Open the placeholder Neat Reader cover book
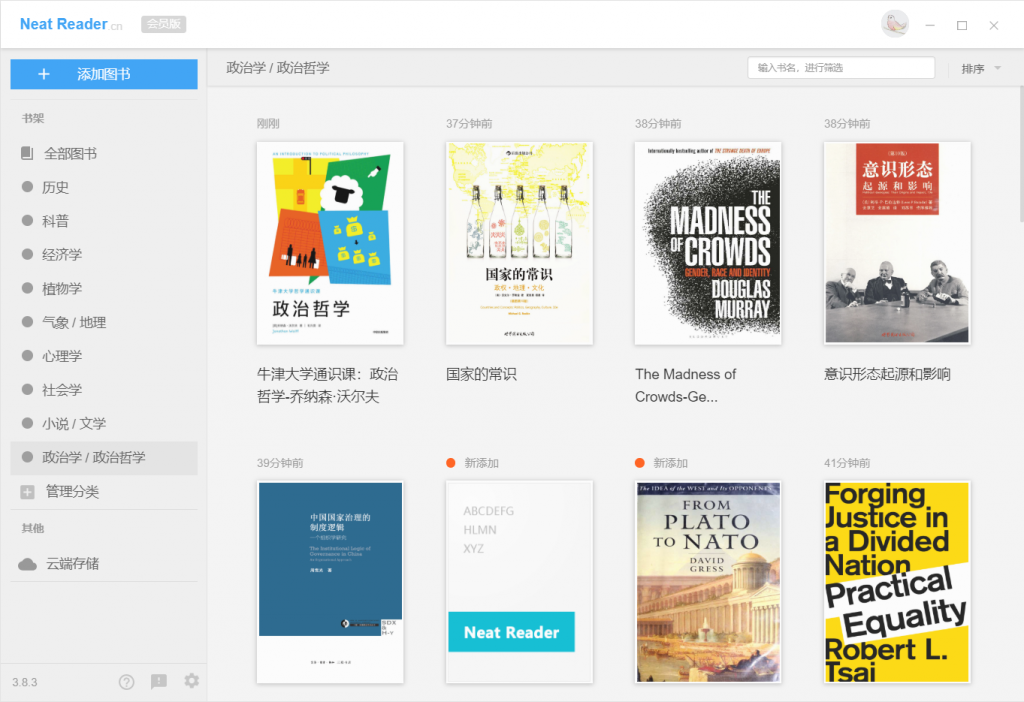Image resolution: width=1024 pixels, height=702 pixels. tap(519, 582)
